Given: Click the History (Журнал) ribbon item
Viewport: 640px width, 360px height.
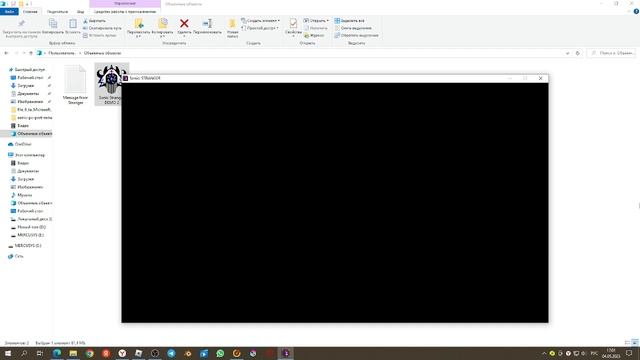Looking at the screenshot, I should (314, 36).
